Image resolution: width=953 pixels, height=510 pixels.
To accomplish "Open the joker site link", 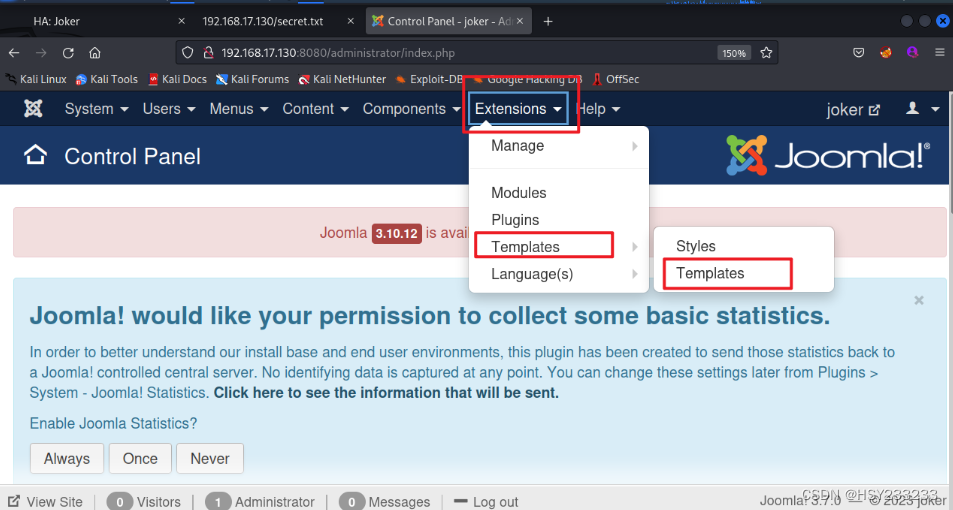I will (853, 109).
